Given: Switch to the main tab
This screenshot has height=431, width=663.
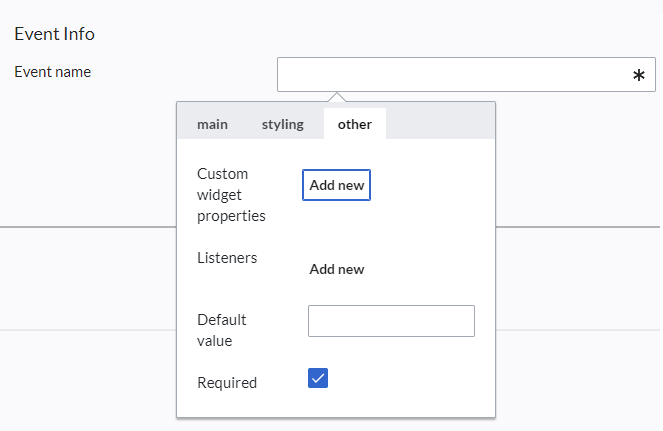Looking at the screenshot, I should pos(212,124).
